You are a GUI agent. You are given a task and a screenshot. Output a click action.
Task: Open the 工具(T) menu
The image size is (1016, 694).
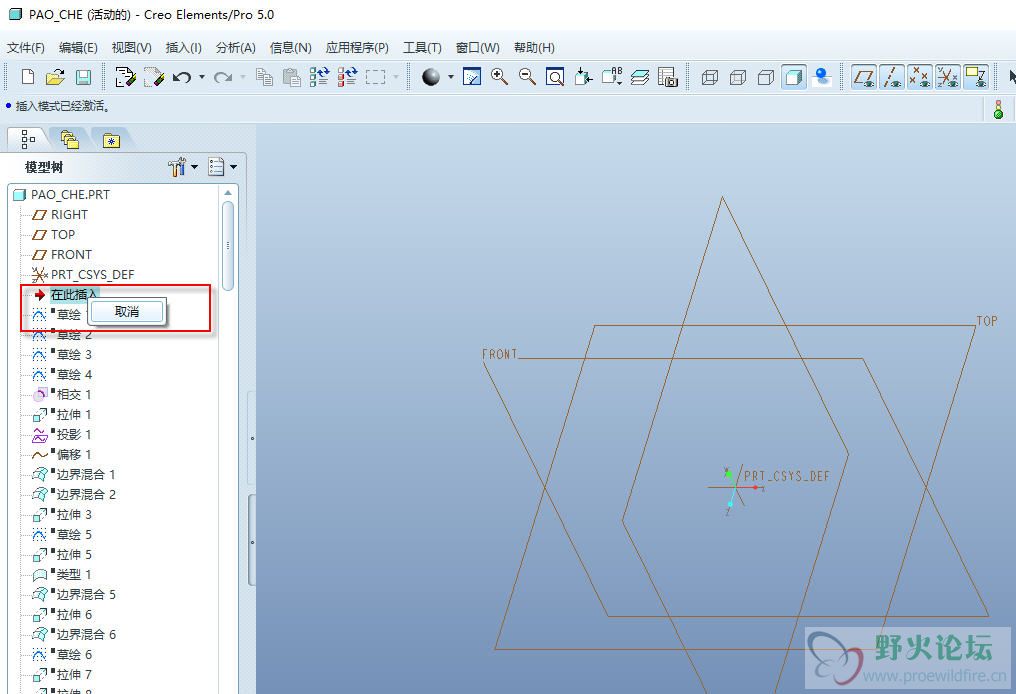click(422, 47)
